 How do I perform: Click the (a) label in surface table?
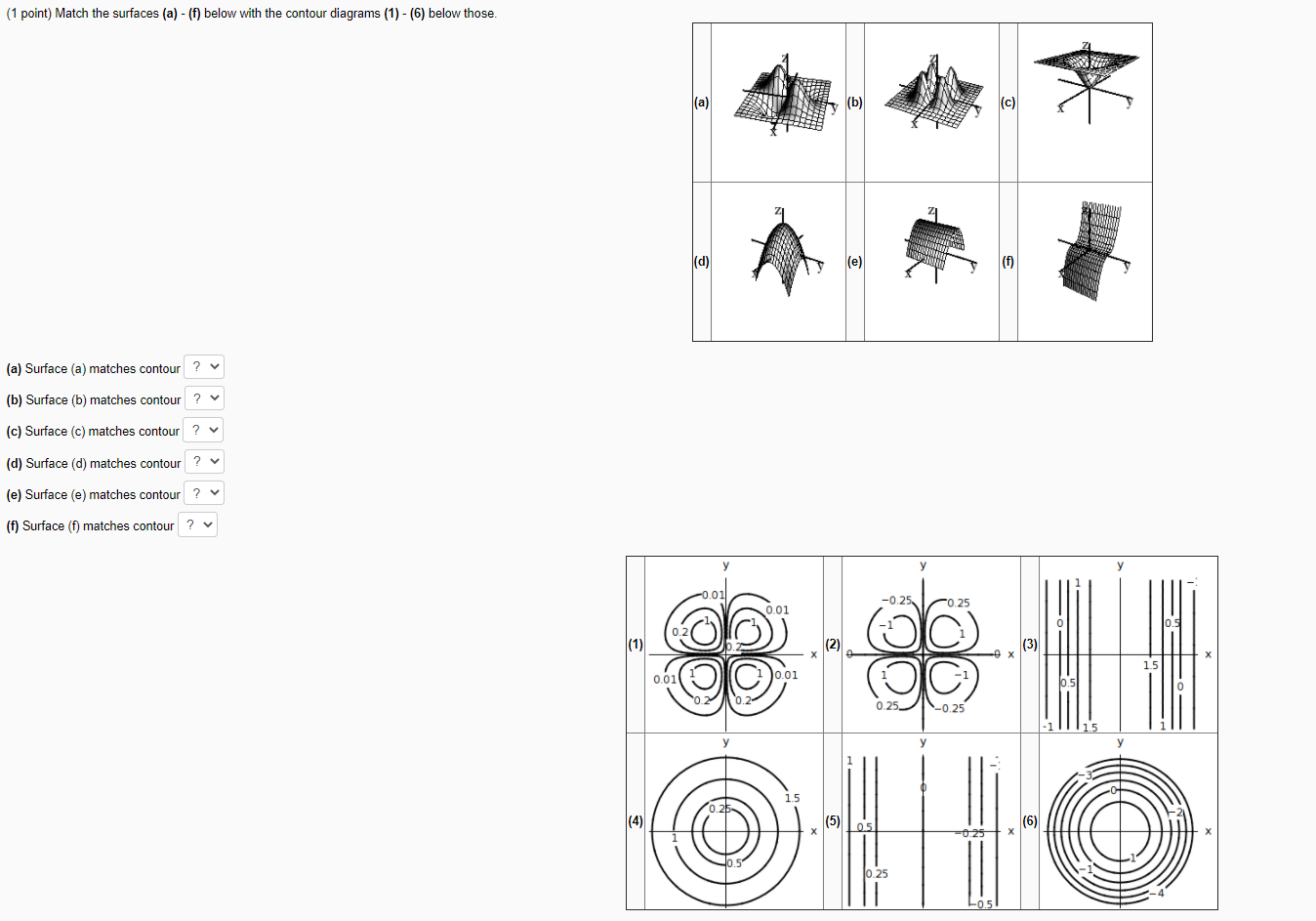tap(702, 102)
